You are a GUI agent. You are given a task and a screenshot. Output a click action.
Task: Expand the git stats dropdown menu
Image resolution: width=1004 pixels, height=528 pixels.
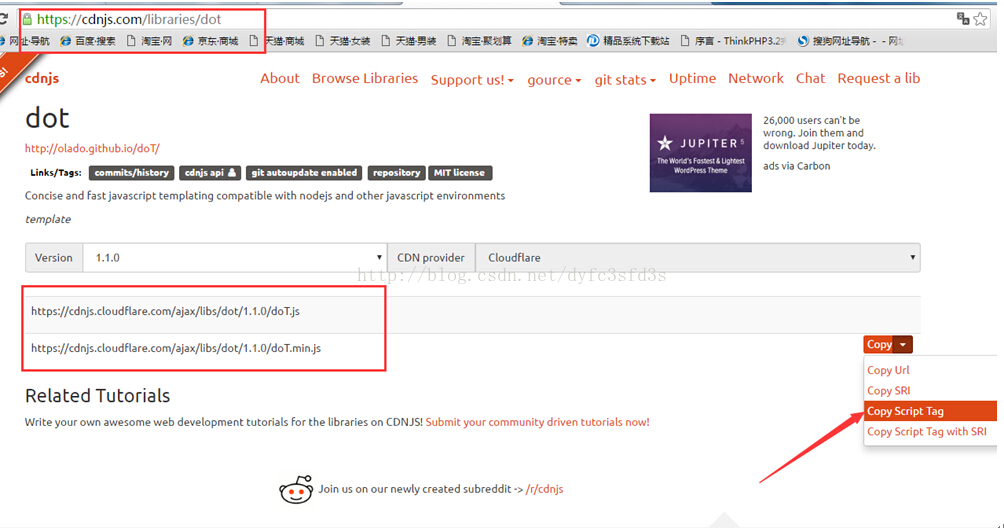(x=625, y=79)
